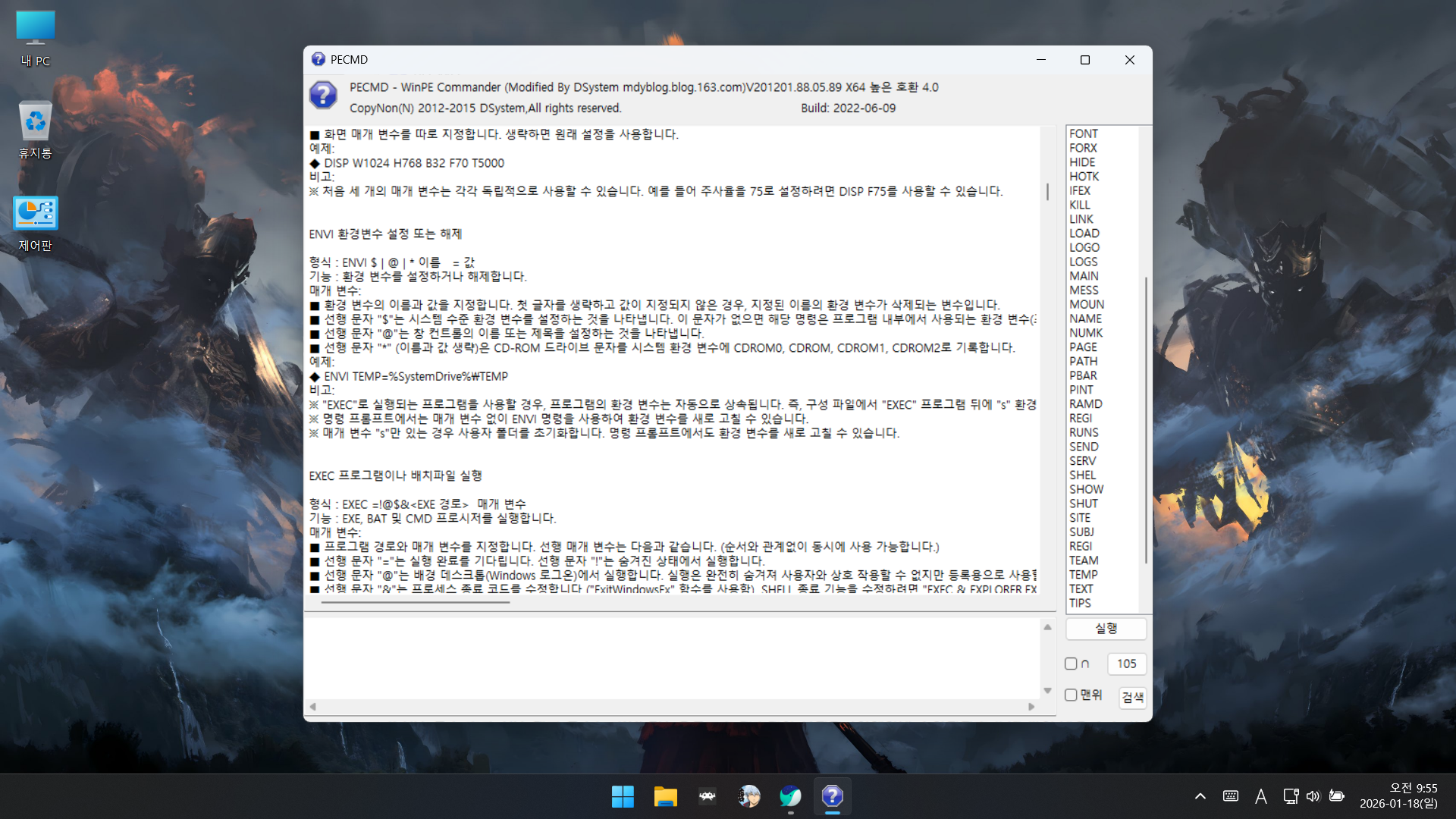Screen dimensions: 1456x819
Task: Enable the ∩ checkbox
Action: click(x=1071, y=664)
